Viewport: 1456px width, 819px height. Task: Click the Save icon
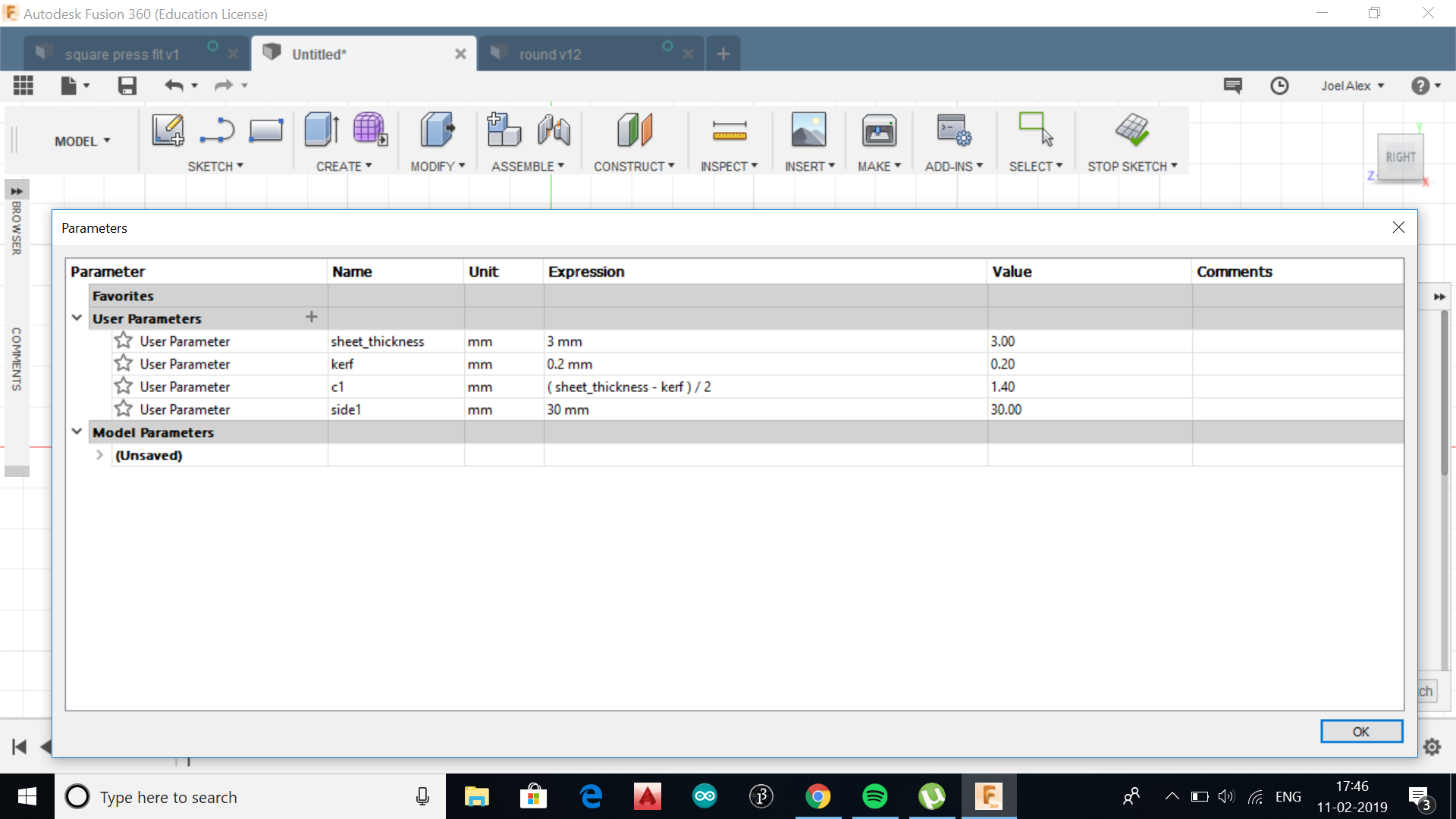127,86
